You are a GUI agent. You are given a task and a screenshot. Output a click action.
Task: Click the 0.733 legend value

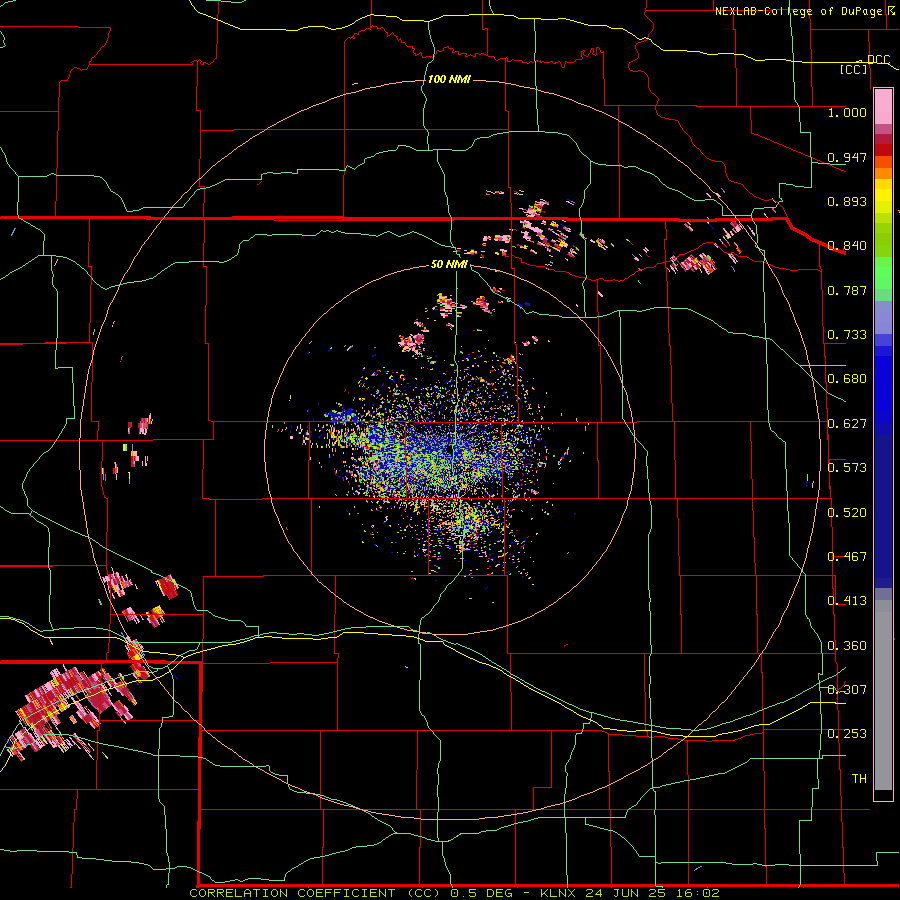point(847,335)
